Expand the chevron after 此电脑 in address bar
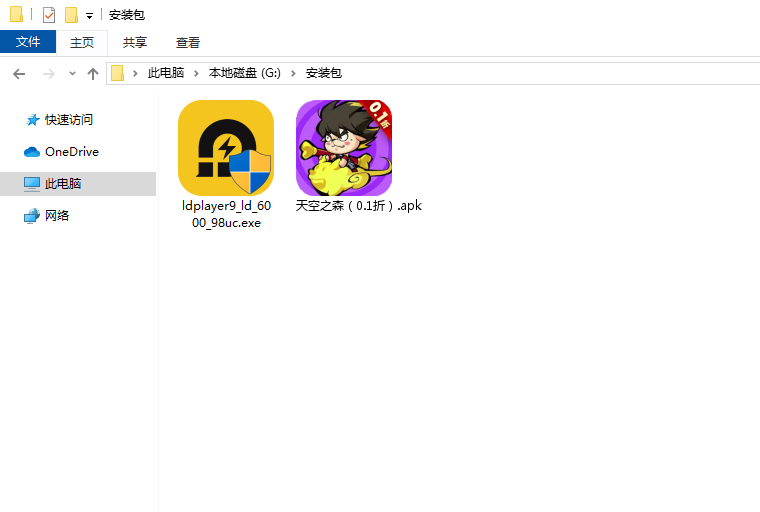Screen dimensions: 760x512 197,73
